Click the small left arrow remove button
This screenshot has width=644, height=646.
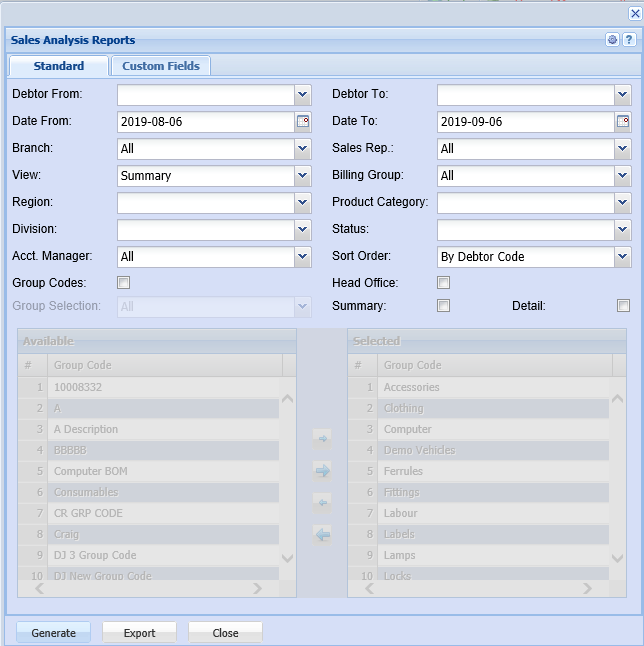tap(322, 502)
